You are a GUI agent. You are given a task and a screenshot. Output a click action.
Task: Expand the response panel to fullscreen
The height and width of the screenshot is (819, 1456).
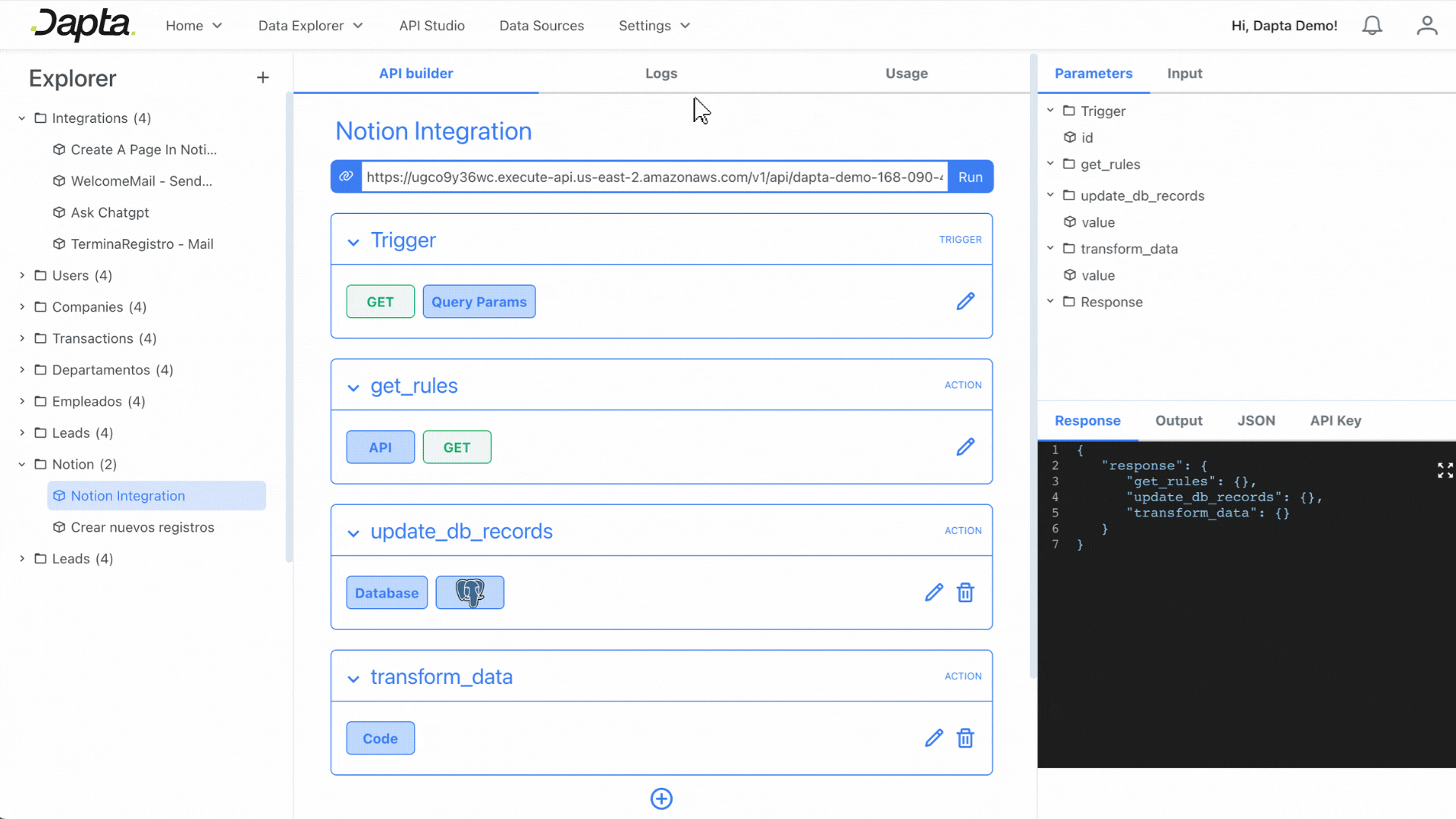[1445, 470]
